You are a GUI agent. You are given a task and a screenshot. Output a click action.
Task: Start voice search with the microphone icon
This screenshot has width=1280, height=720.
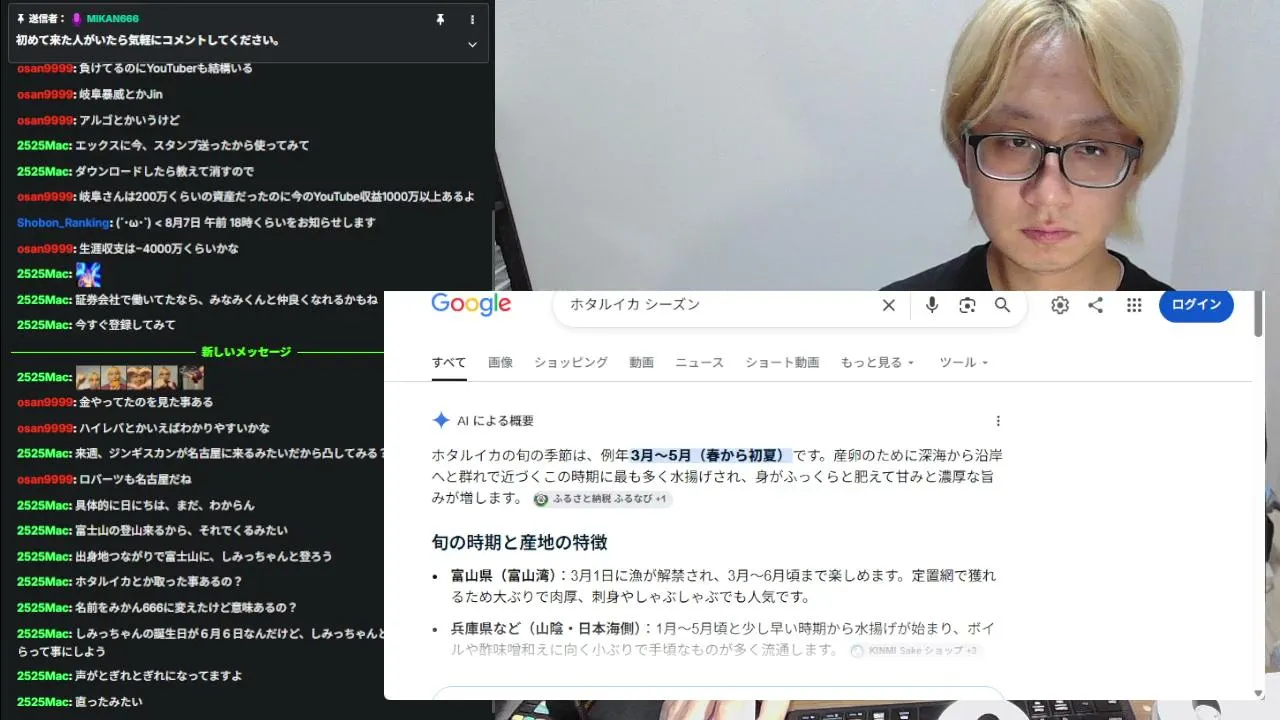click(x=932, y=305)
